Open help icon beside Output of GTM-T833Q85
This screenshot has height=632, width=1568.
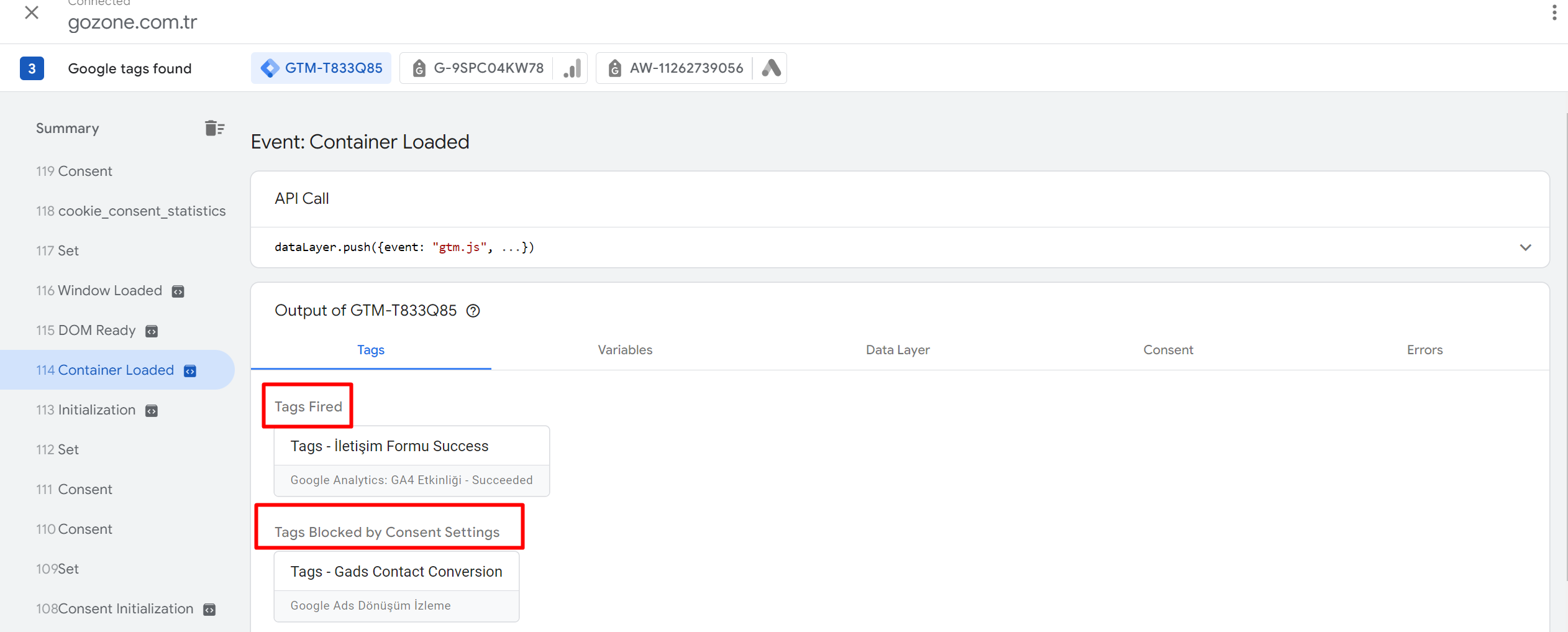(x=473, y=311)
